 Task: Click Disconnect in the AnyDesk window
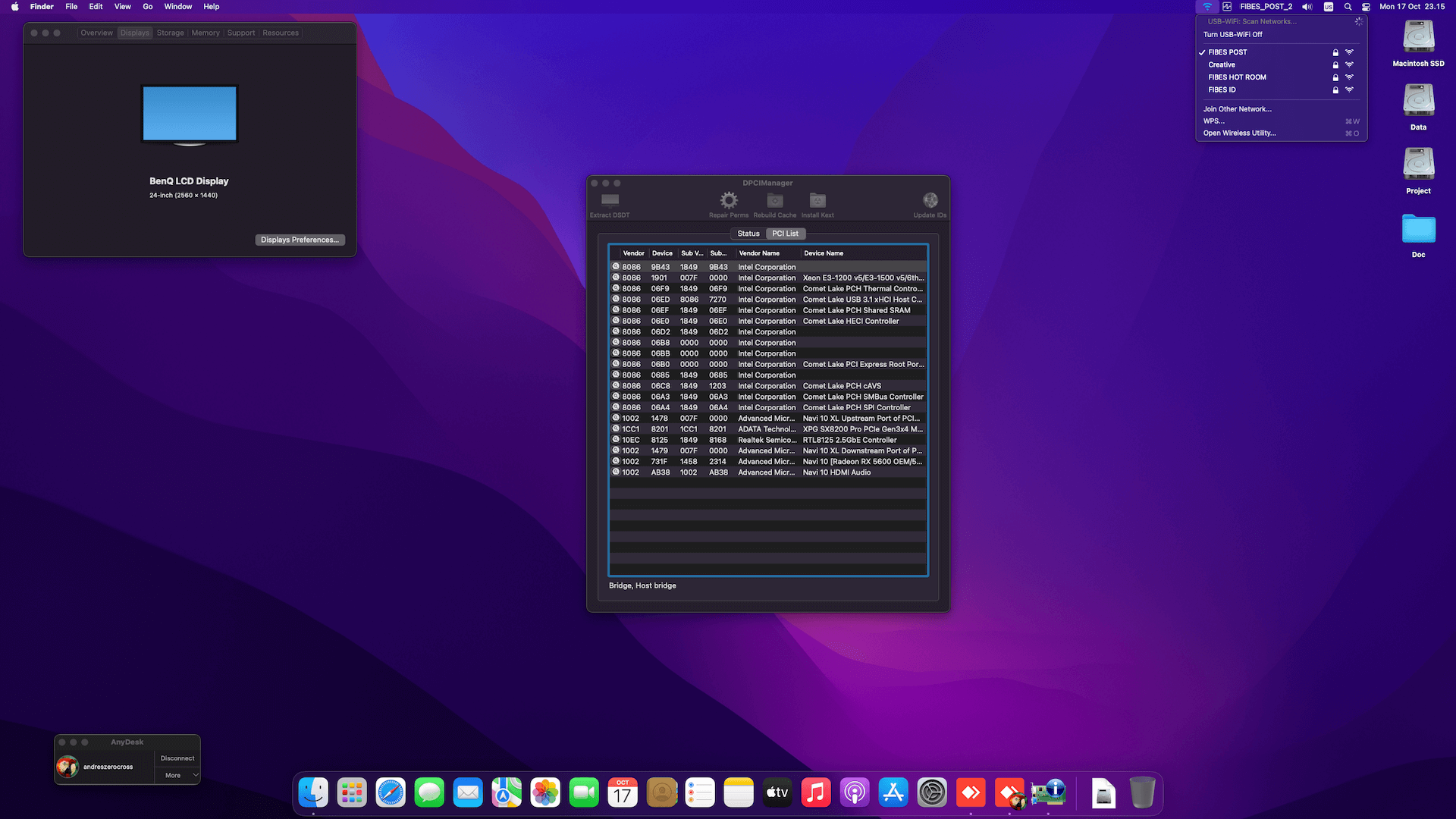click(x=177, y=758)
